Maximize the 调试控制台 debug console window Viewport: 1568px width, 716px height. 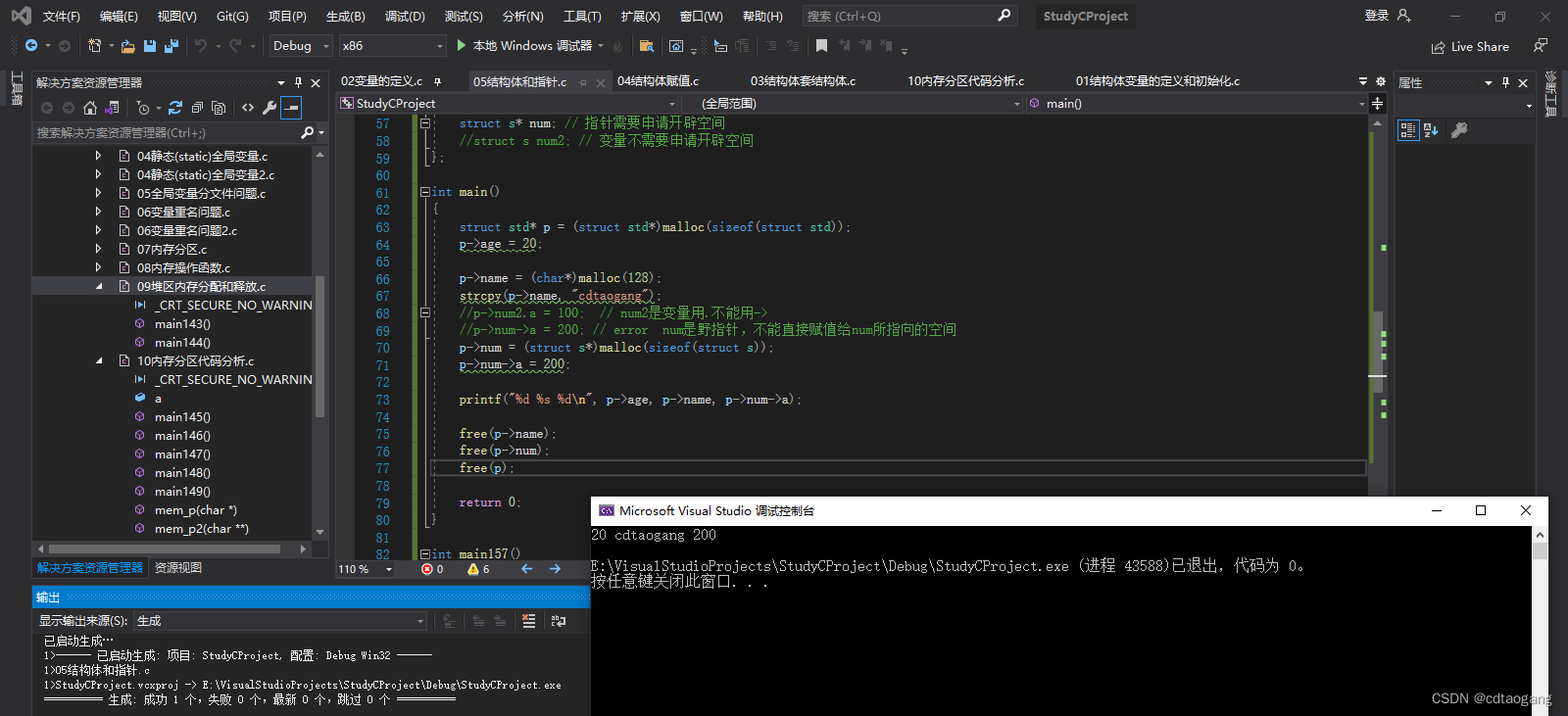coord(1481,510)
